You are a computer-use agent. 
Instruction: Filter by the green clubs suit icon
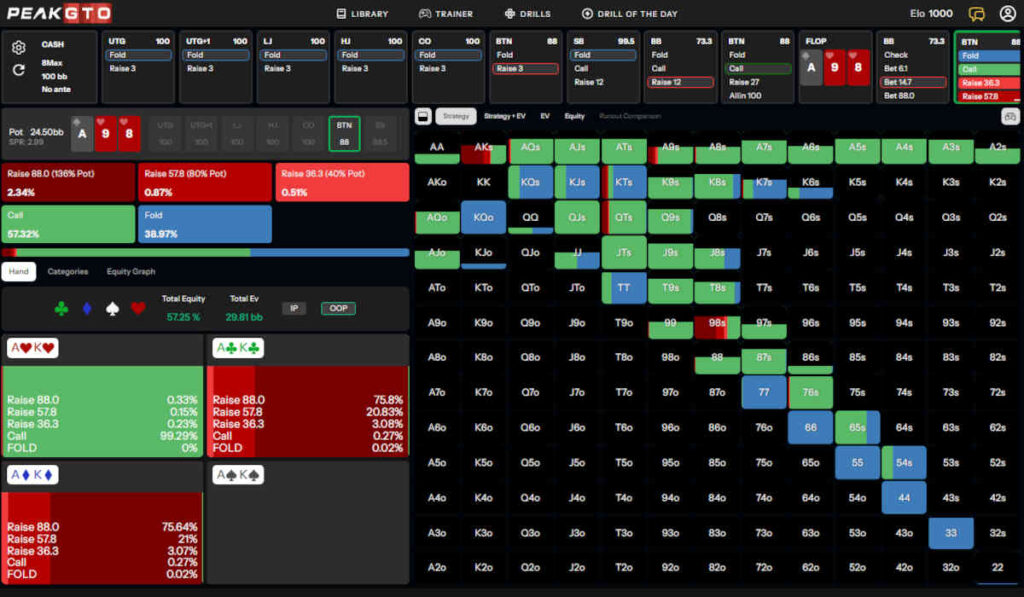pyautogui.click(x=62, y=309)
